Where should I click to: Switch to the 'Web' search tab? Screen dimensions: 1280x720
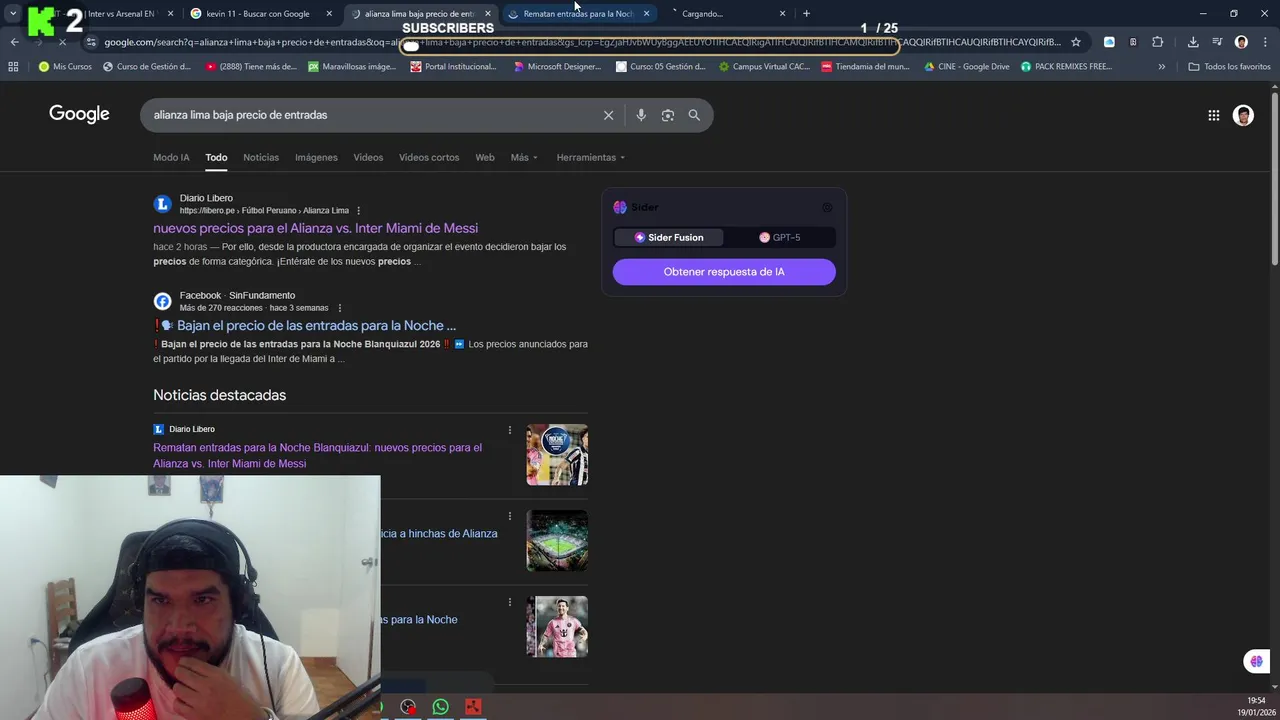tap(485, 157)
